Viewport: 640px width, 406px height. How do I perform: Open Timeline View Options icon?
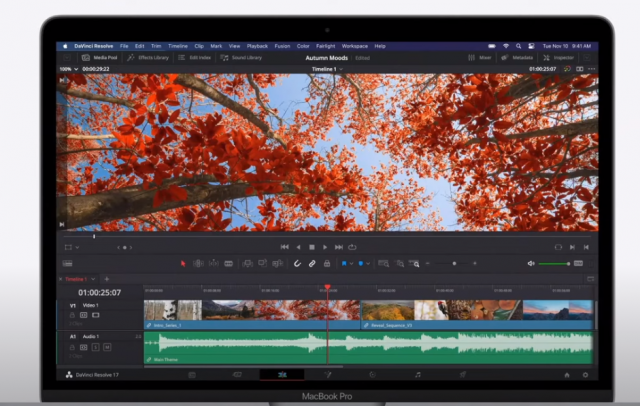coord(67,264)
